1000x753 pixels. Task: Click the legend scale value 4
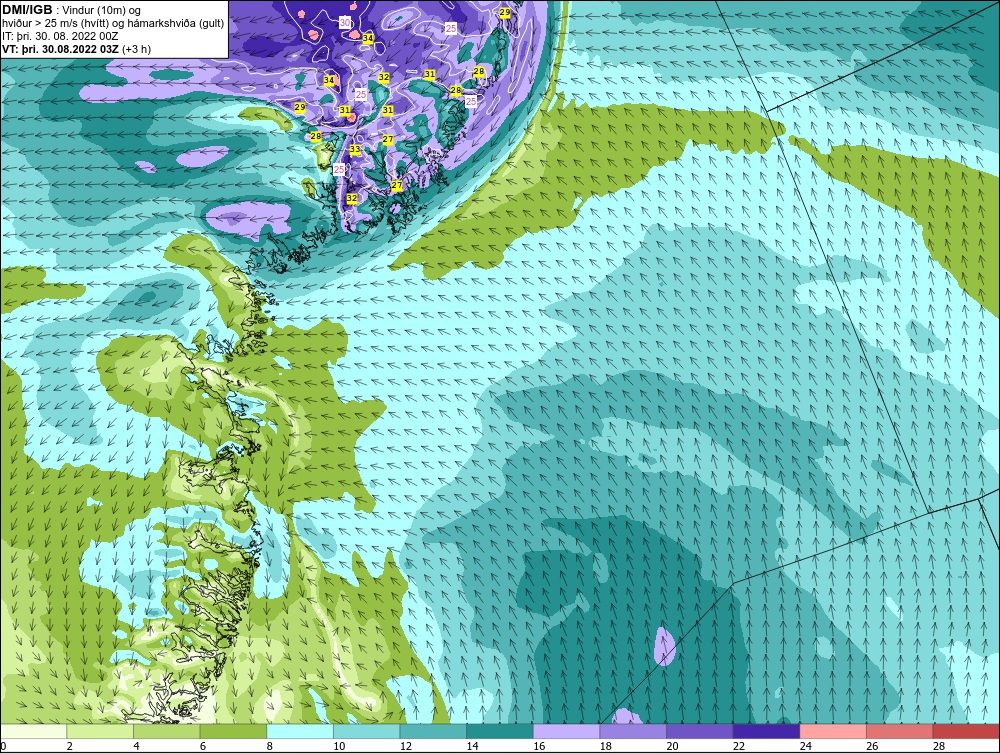coord(136,746)
